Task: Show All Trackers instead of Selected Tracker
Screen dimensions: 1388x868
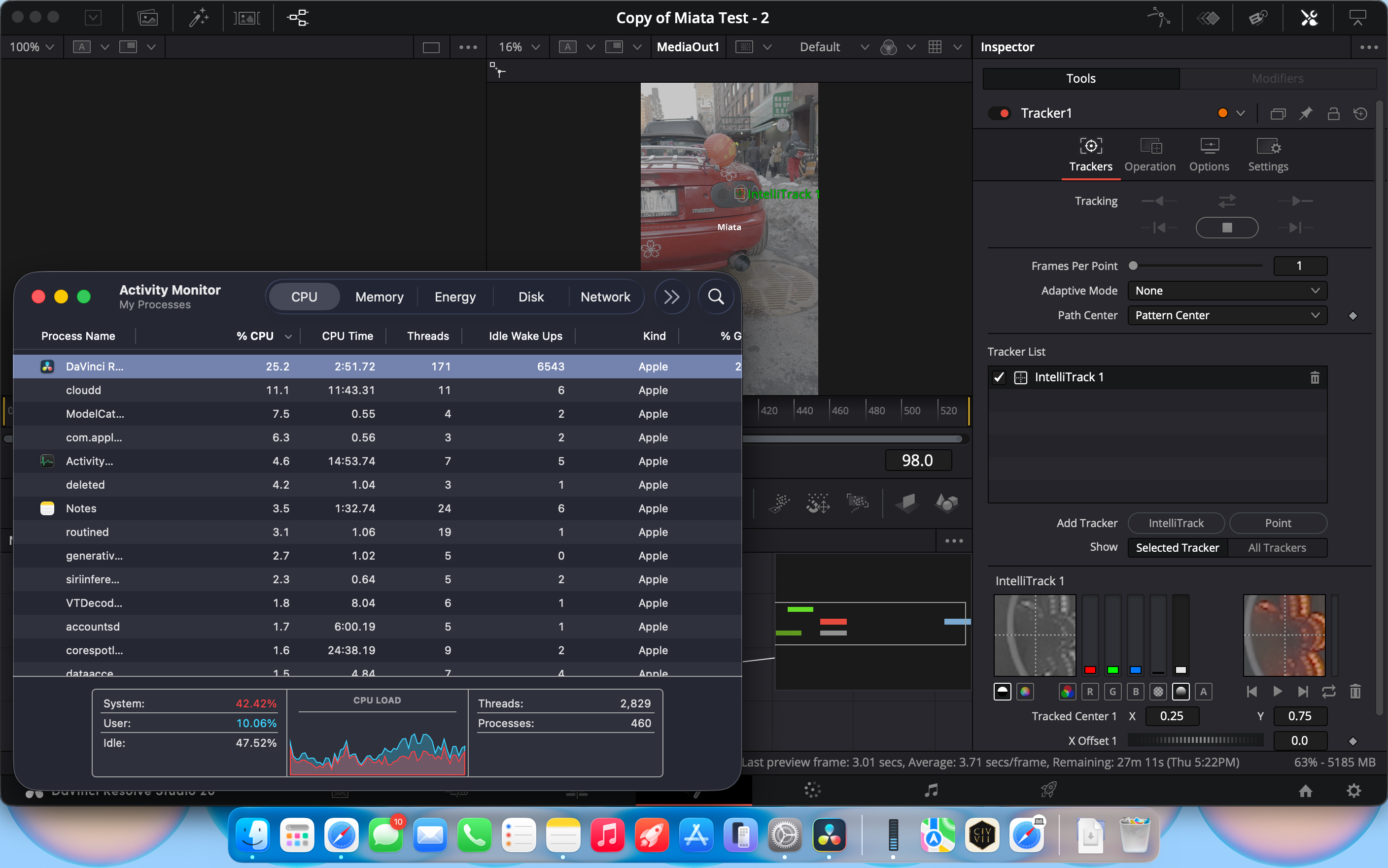Action: [1277, 548]
